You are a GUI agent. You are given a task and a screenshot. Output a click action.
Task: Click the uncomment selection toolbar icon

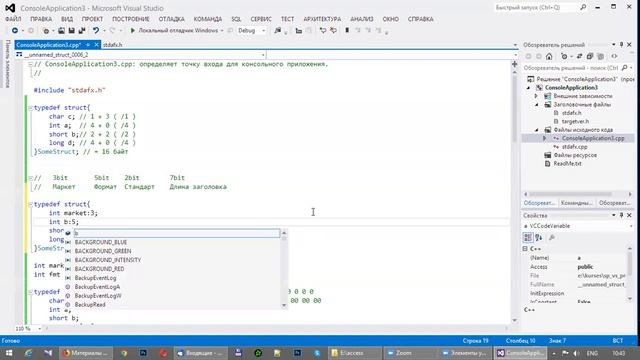pyautogui.click(x=333, y=31)
